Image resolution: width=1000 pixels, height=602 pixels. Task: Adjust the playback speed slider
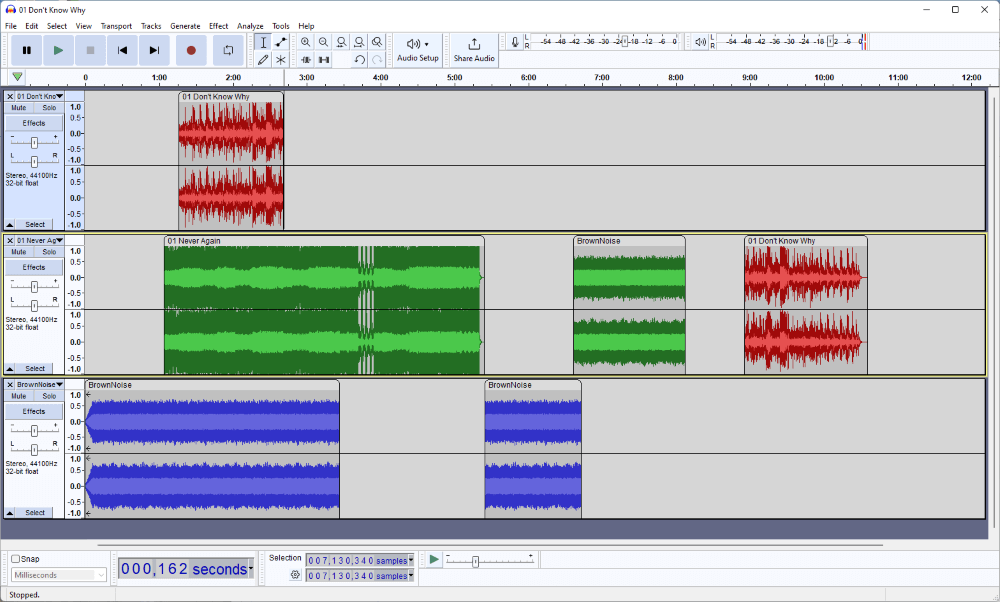coord(490,561)
